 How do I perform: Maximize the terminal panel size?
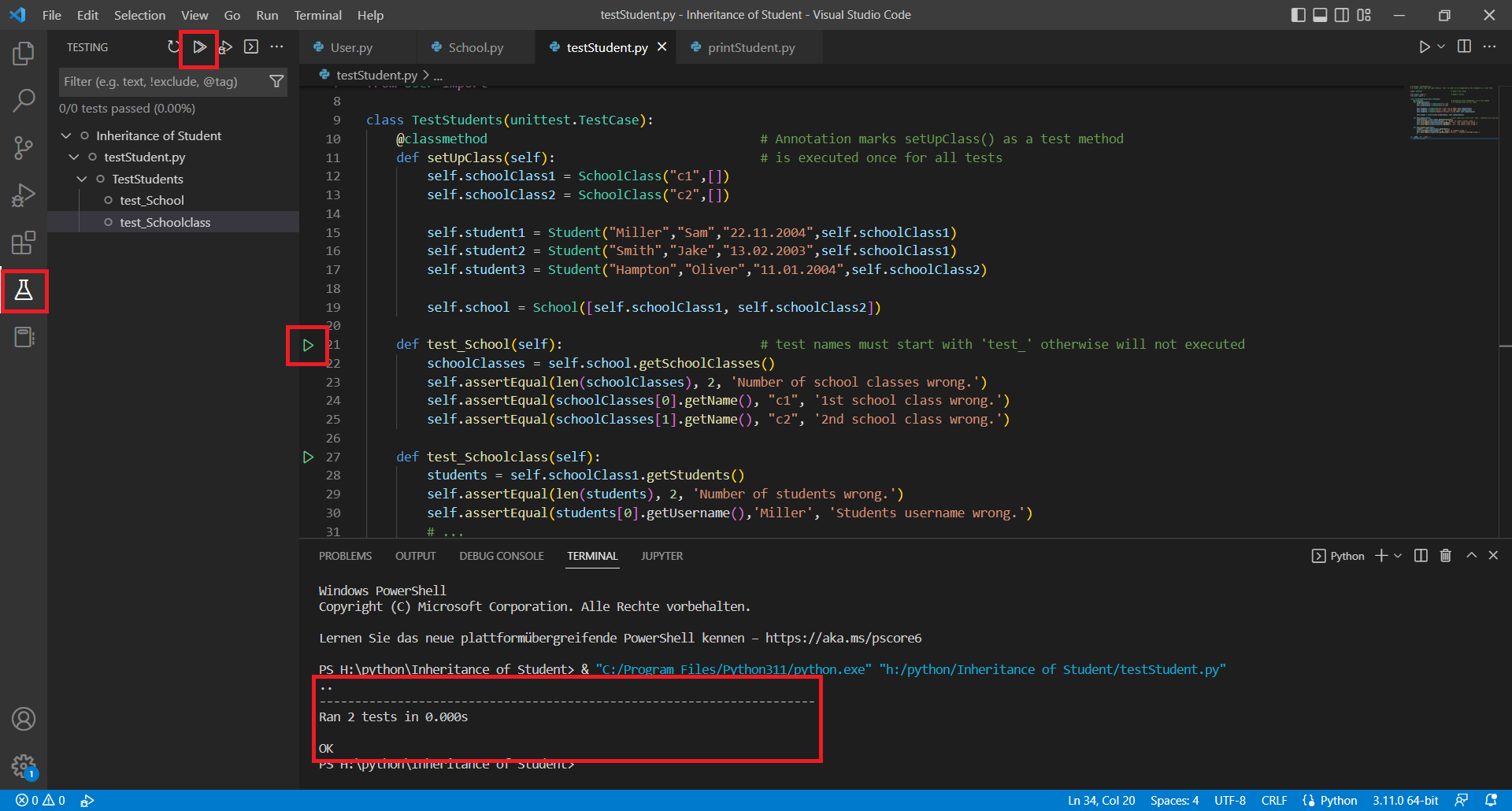[1471, 556]
